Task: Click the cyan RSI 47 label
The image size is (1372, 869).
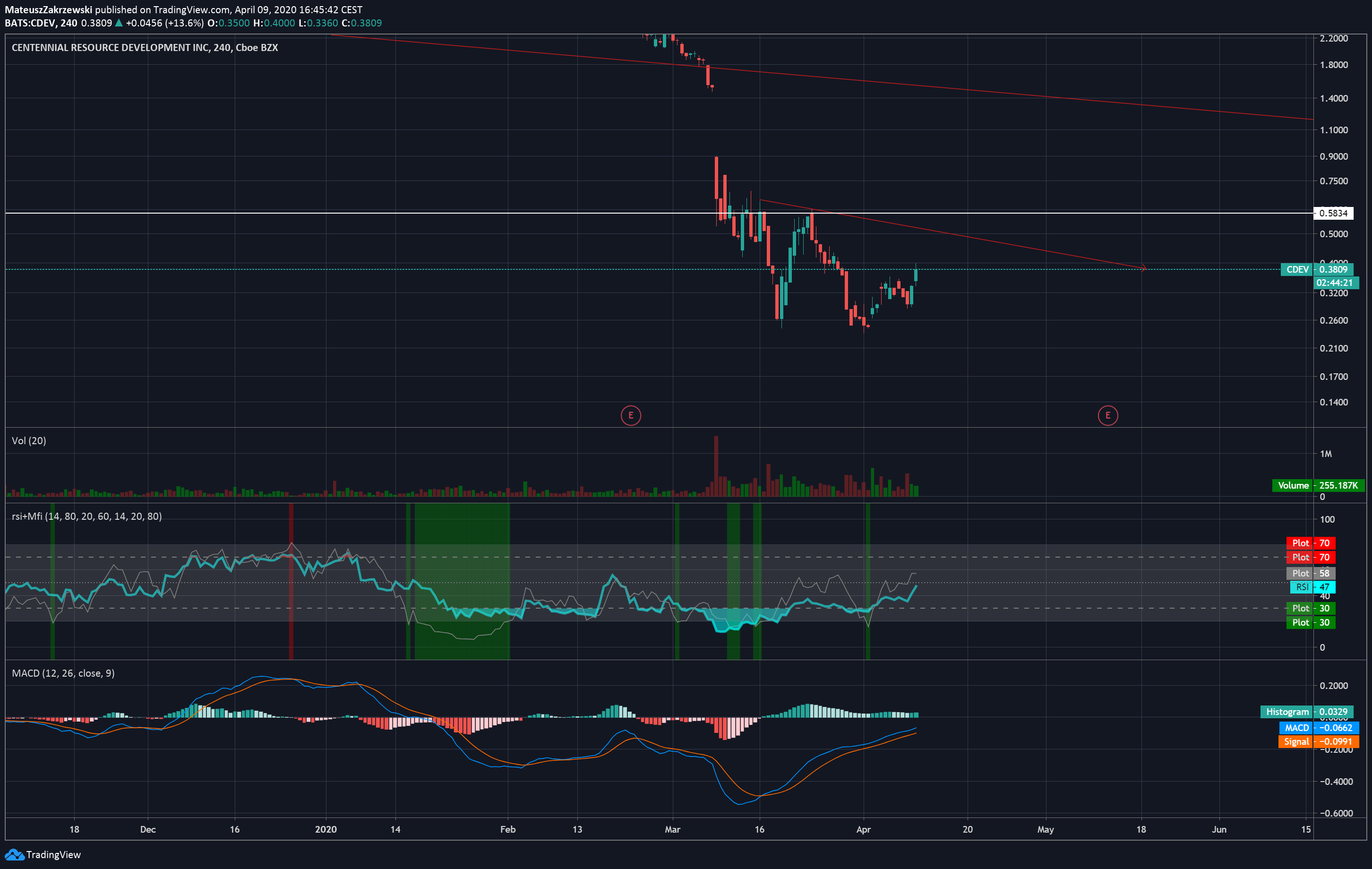Action: tap(1313, 587)
